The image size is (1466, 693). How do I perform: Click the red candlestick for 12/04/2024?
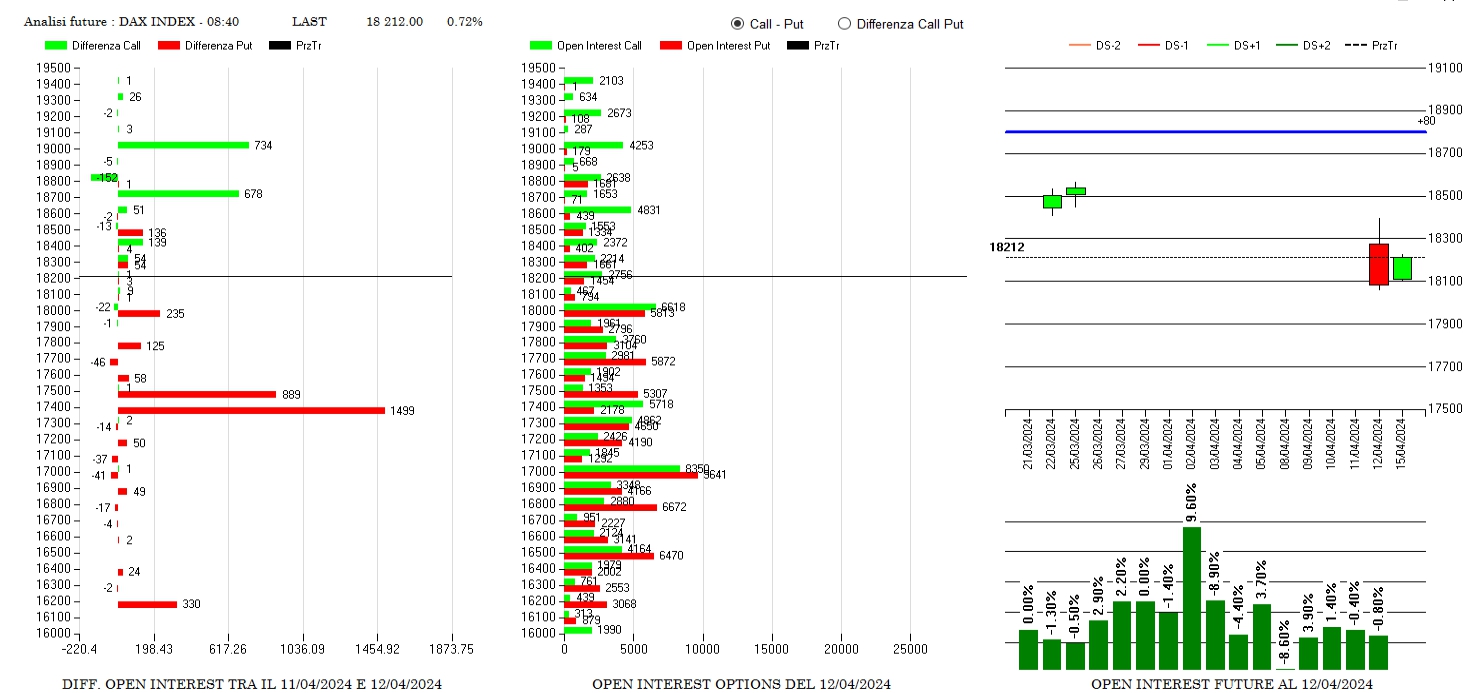click(x=1379, y=264)
